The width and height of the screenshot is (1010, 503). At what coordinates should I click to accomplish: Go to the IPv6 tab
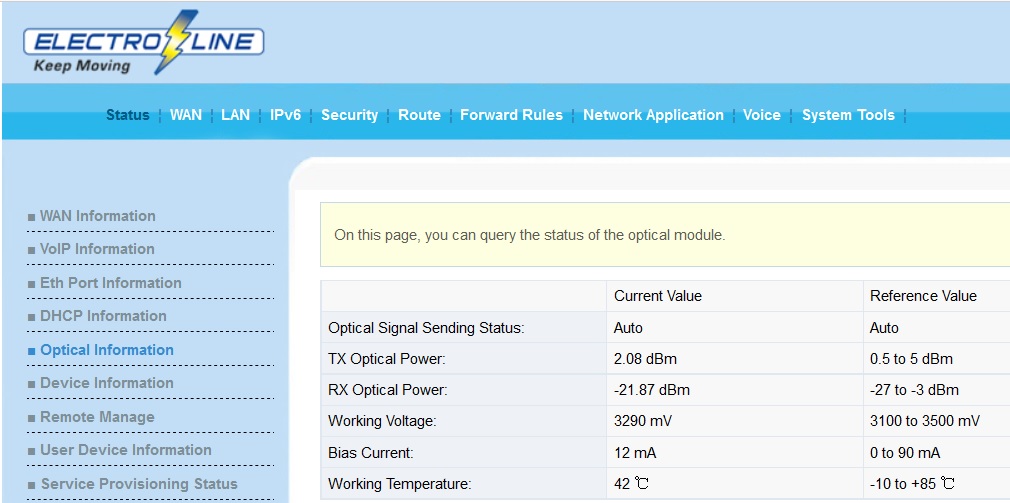(x=285, y=115)
